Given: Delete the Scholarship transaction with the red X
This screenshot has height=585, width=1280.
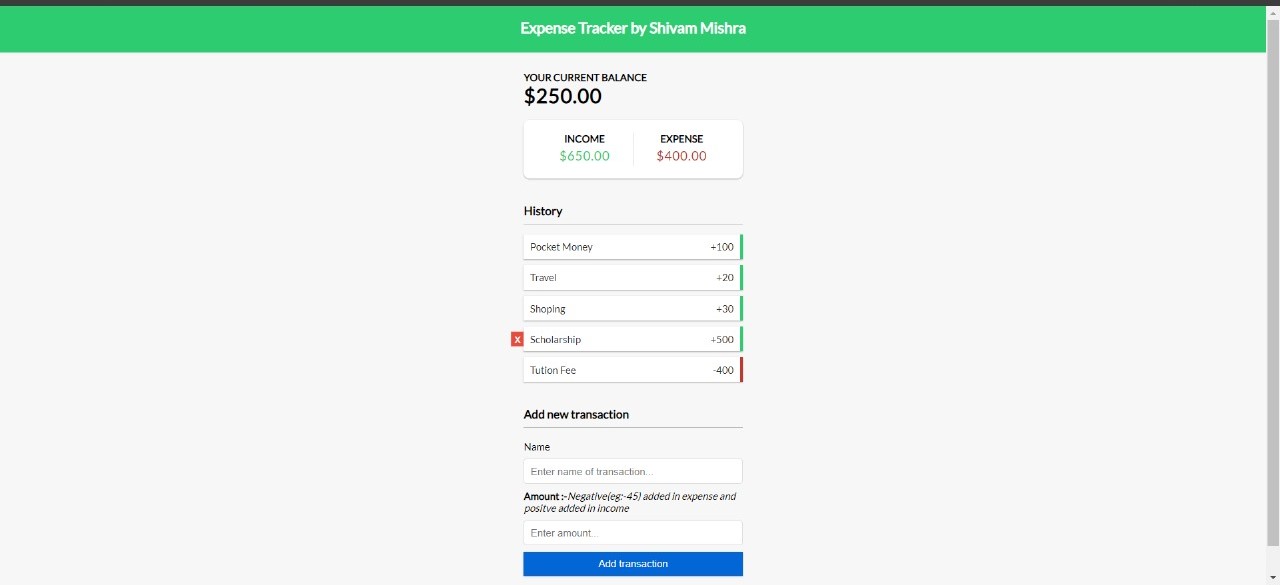Looking at the screenshot, I should [x=517, y=340].
